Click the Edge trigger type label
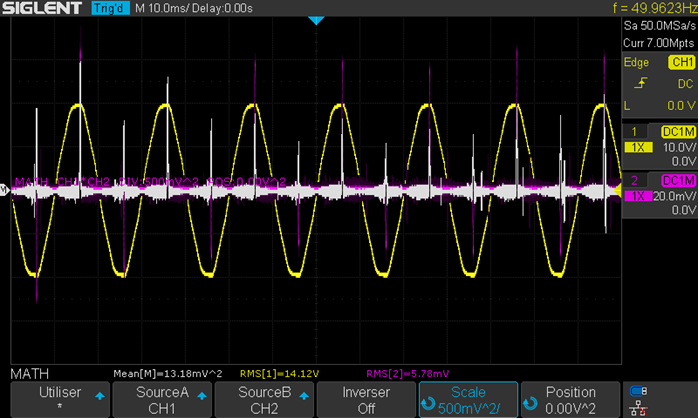Screen dimensions: 699x419 636,62
